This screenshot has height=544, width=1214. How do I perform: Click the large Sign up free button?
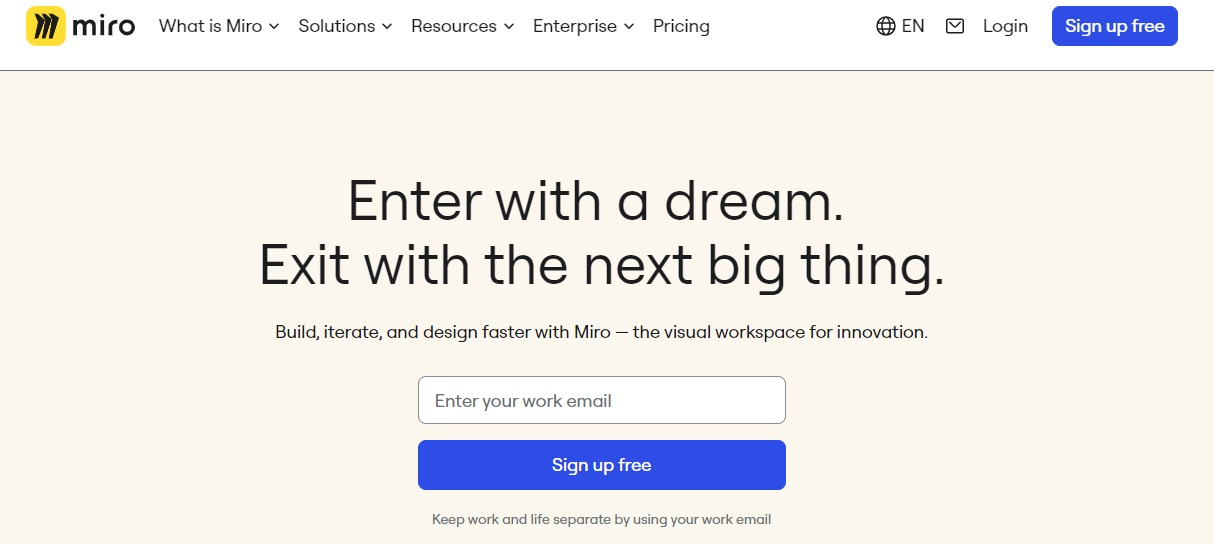tap(601, 465)
